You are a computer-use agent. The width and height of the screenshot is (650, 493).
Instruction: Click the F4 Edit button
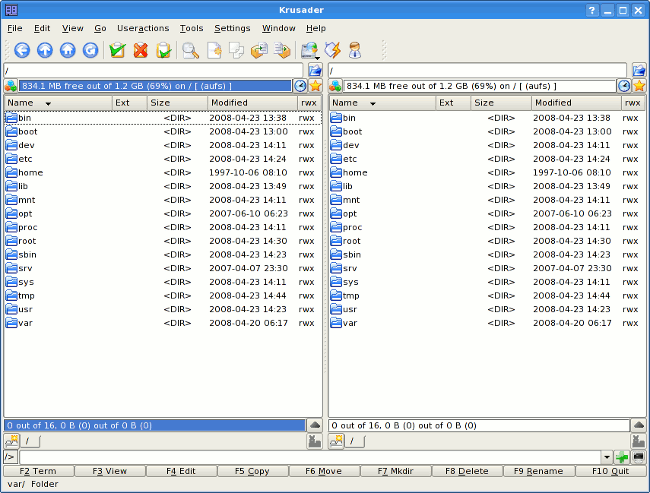pos(181,471)
